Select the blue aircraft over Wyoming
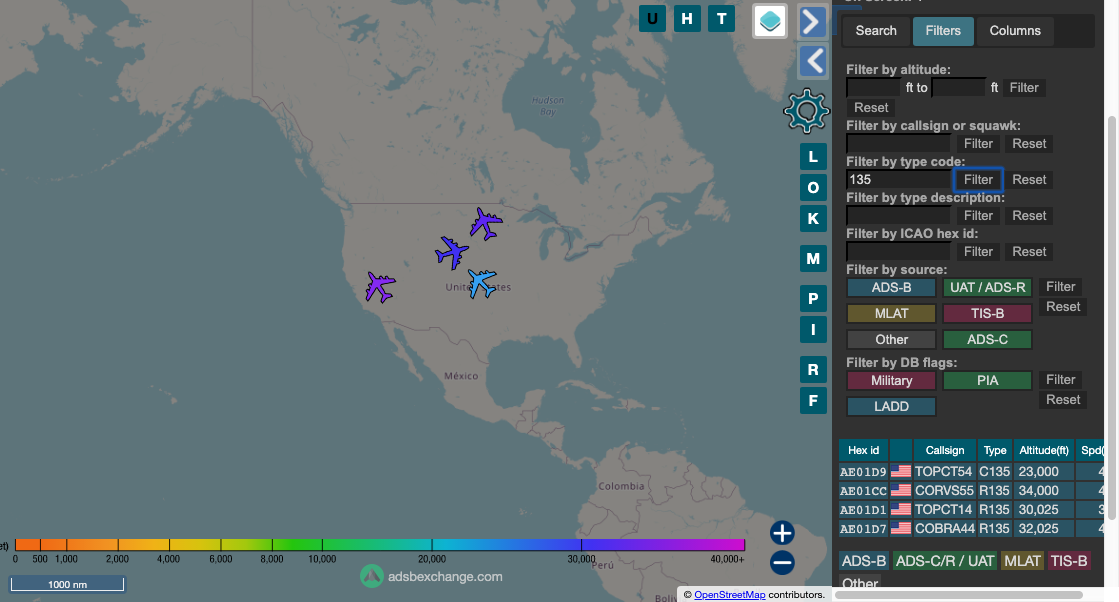 (x=452, y=252)
